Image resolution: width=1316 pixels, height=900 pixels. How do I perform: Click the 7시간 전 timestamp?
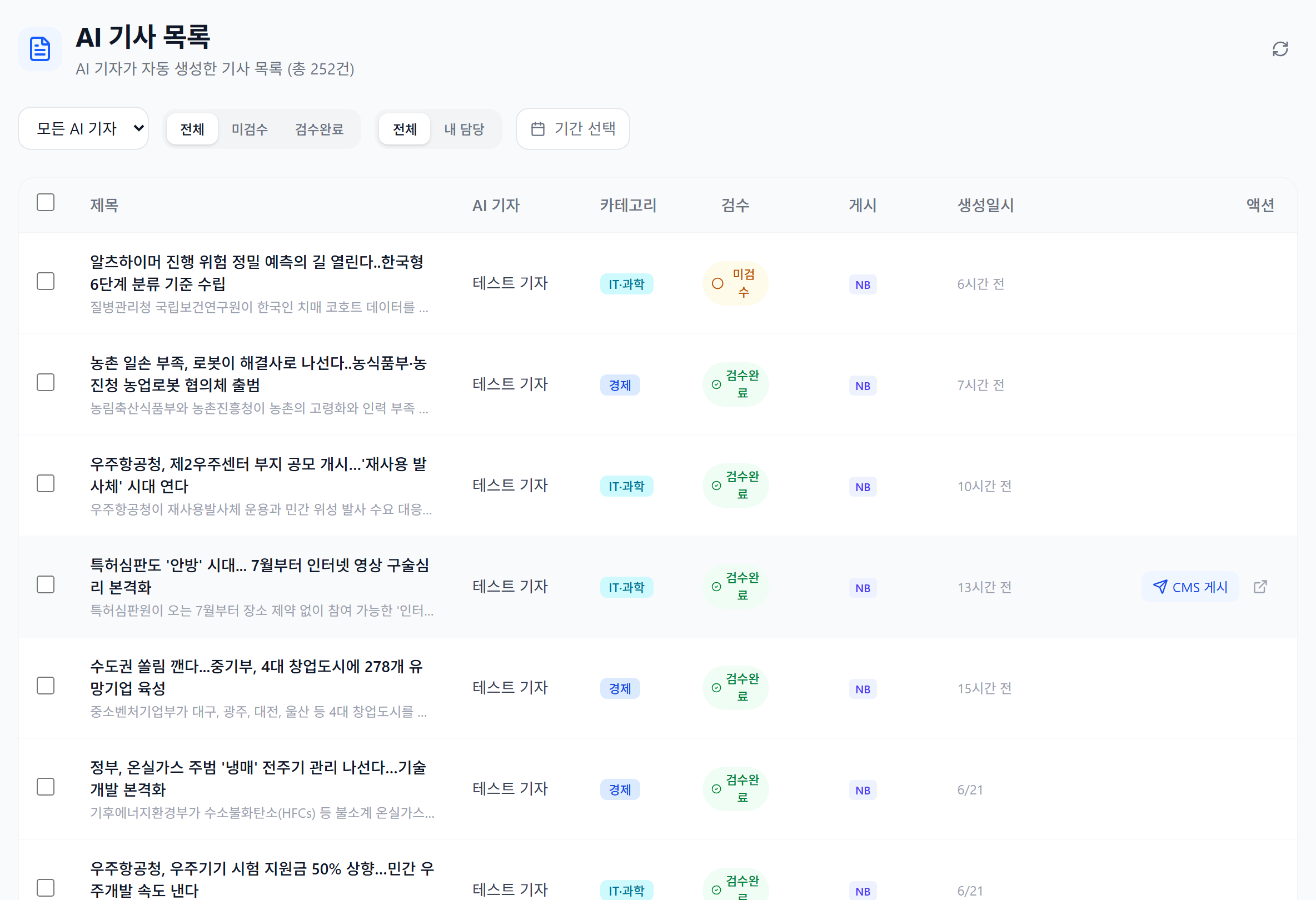981,385
